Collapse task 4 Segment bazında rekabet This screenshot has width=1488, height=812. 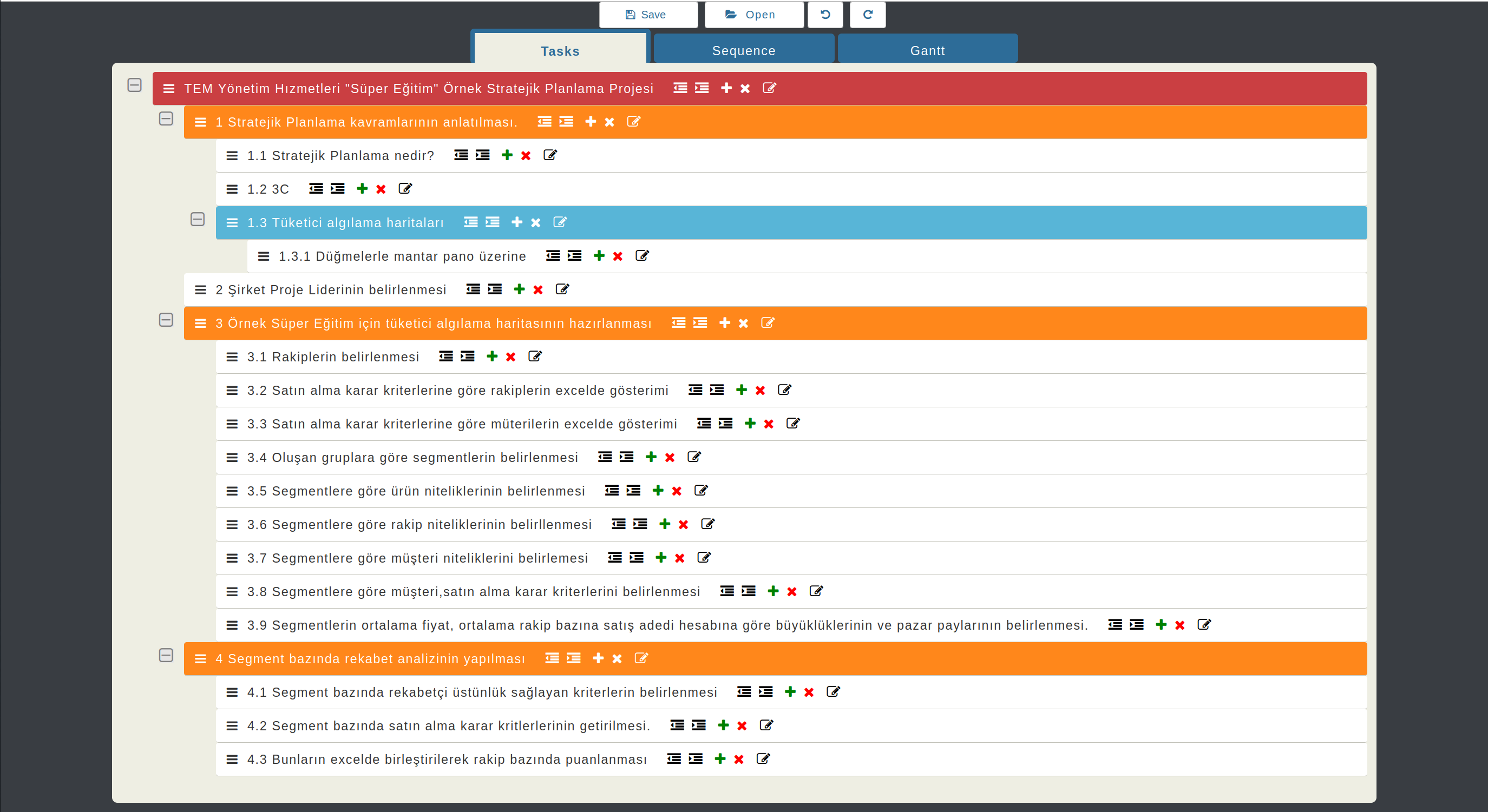coord(166,656)
